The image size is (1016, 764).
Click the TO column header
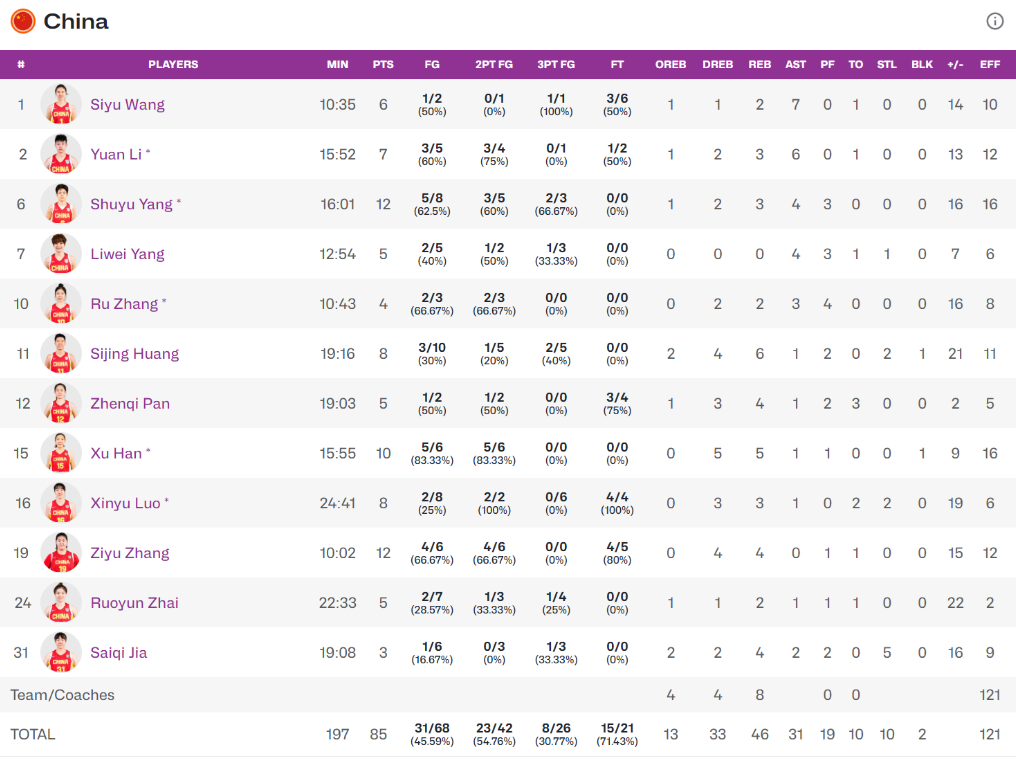[x=856, y=64]
